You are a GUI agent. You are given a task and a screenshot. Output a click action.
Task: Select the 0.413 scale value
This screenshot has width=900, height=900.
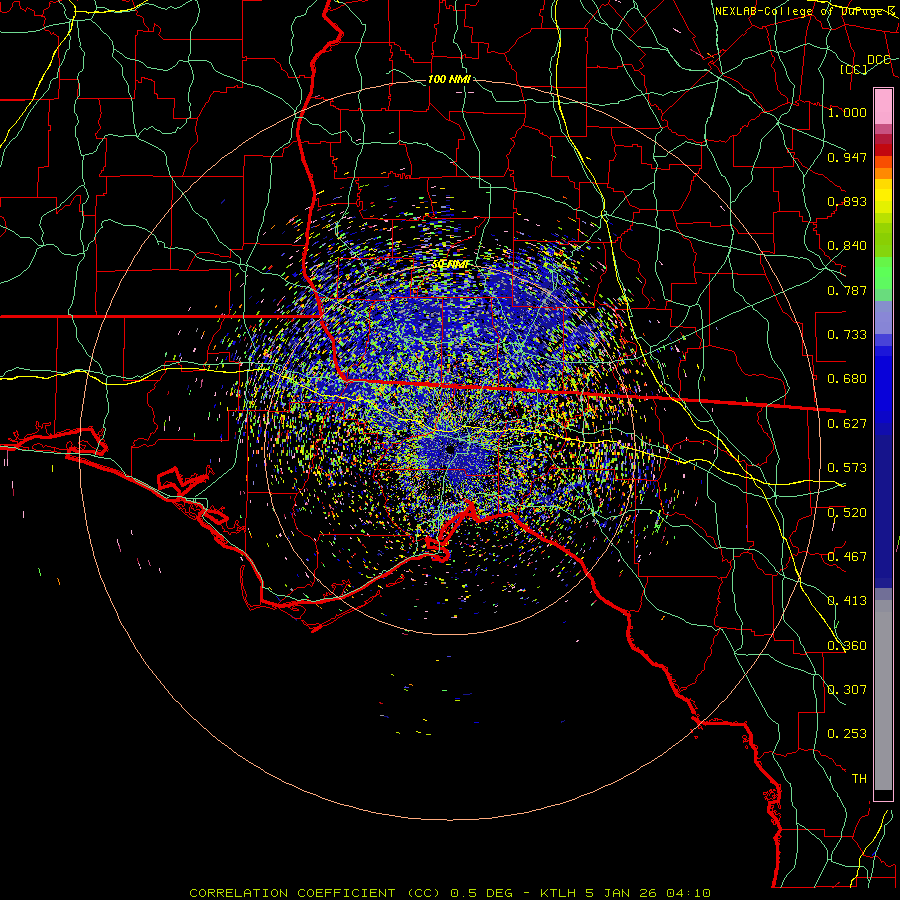847,601
